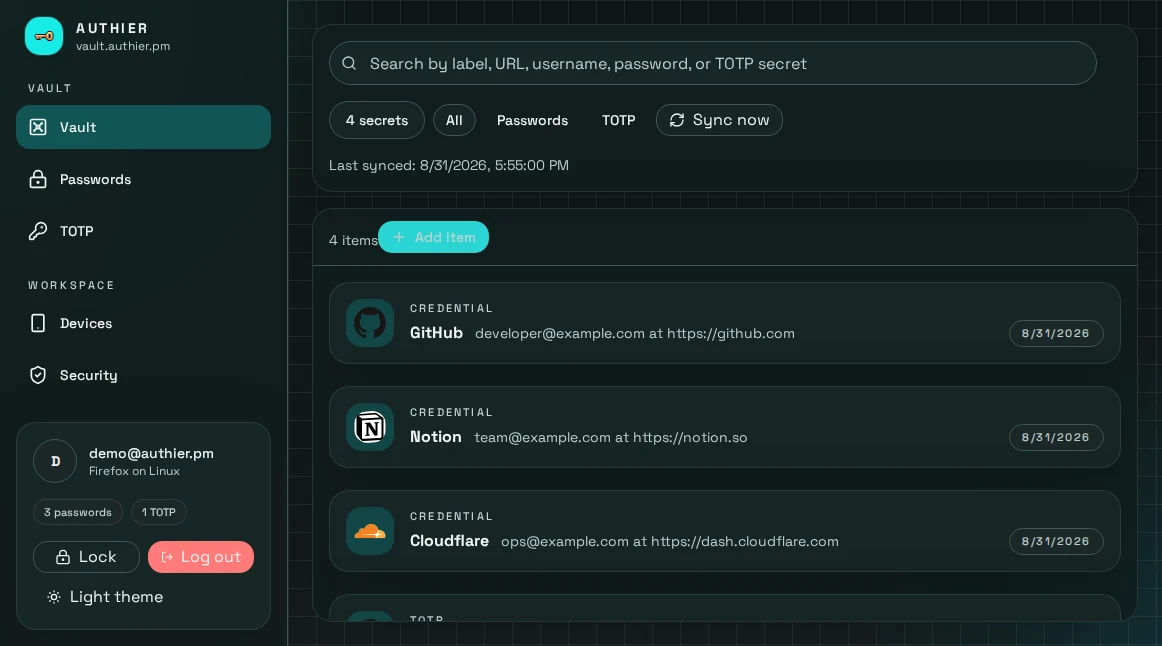1162x646 pixels.
Task: Switch to Light theme
Action: [x=104, y=596]
